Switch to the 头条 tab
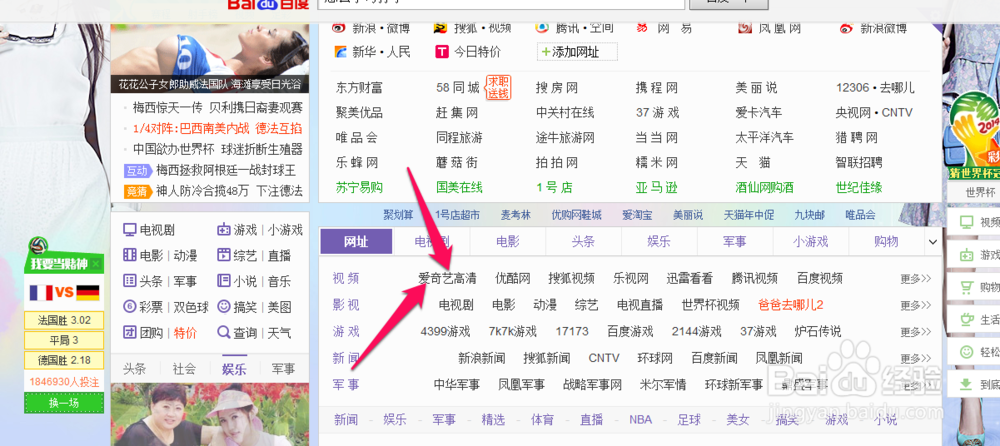This screenshot has height=446, width=1000. coord(583,242)
